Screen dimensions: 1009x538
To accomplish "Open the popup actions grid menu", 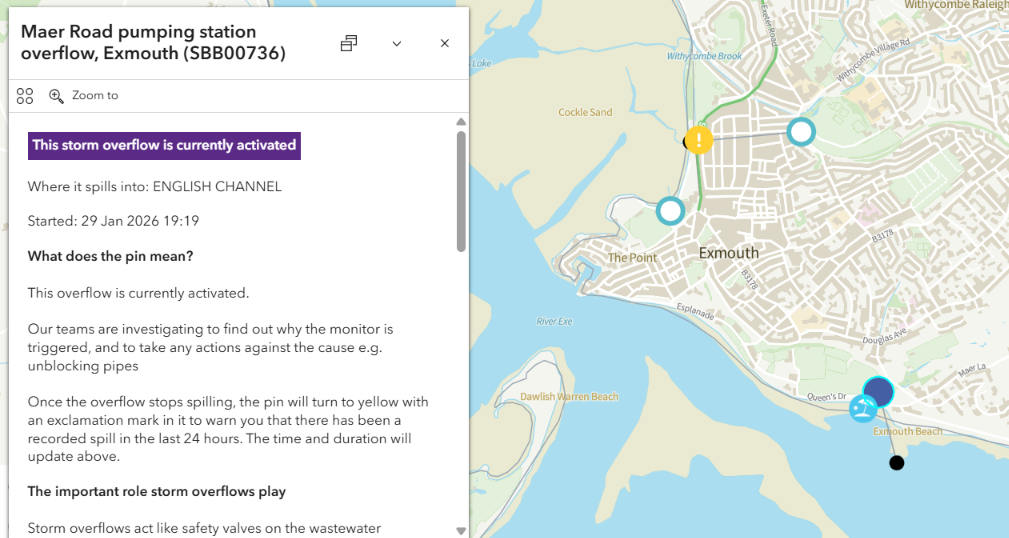I will (x=25, y=96).
